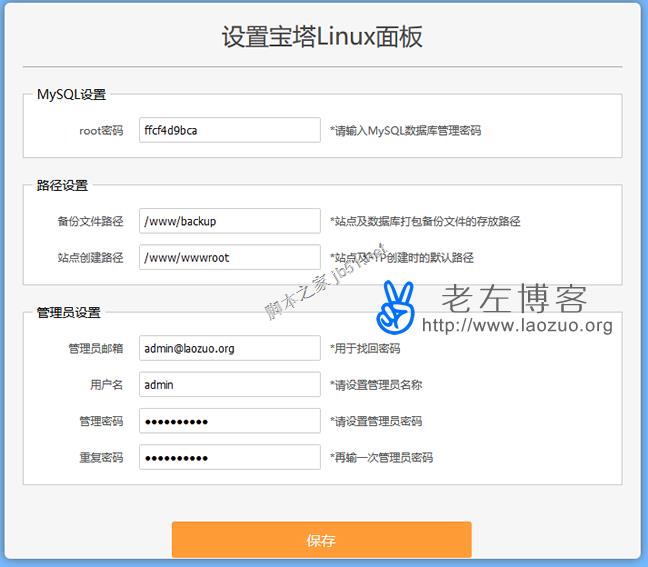Click hint *站点及数据库打包备份文件的存放路径
This screenshot has width=648, height=567.
[425, 222]
